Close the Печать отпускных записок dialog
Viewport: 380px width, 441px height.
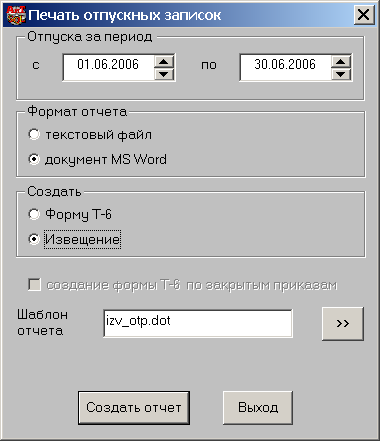pyautogui.click(x=364, y=15)
